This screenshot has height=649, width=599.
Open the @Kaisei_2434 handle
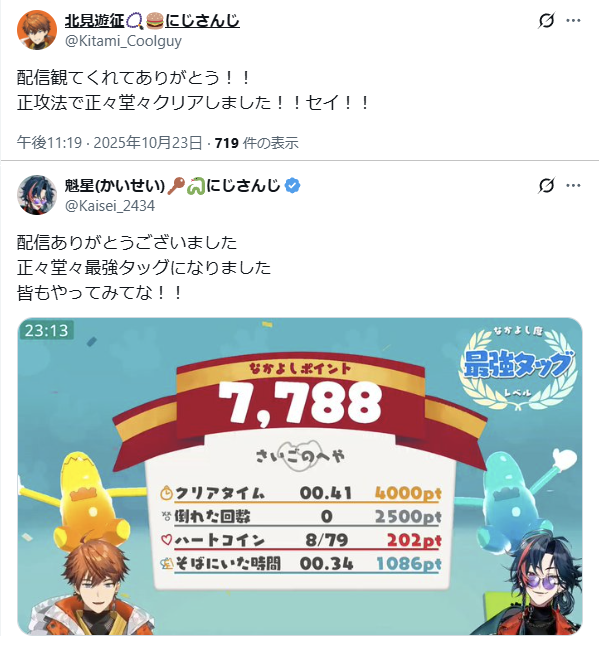point(110,206)
